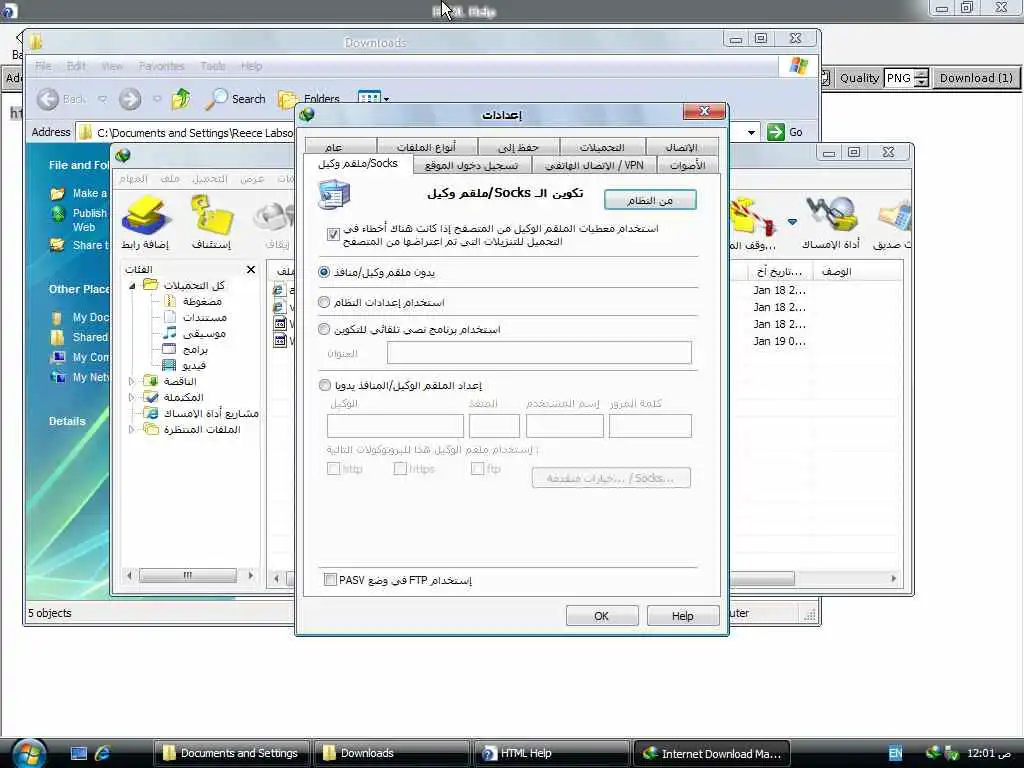Click the Stop download icon in IDM toolbar
1024x768 pixels.
pyautogui.click(x=274, y=218)
